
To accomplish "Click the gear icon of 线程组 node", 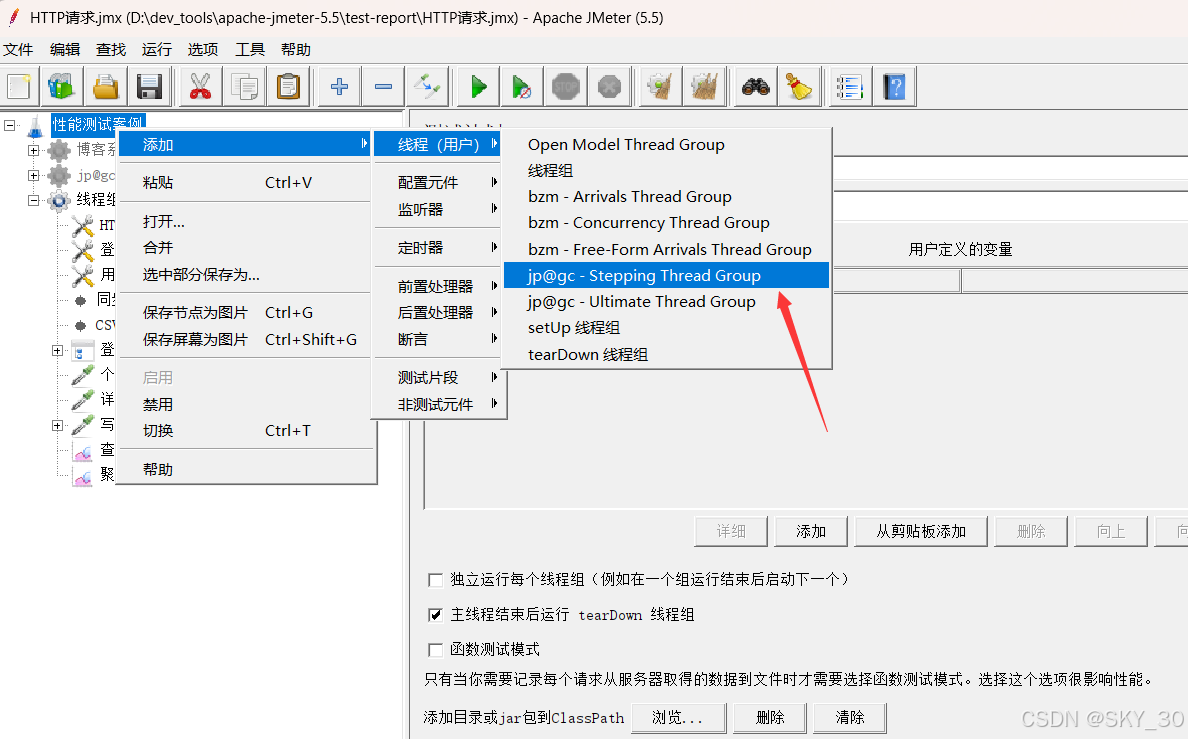I will (x=59, y=200).
